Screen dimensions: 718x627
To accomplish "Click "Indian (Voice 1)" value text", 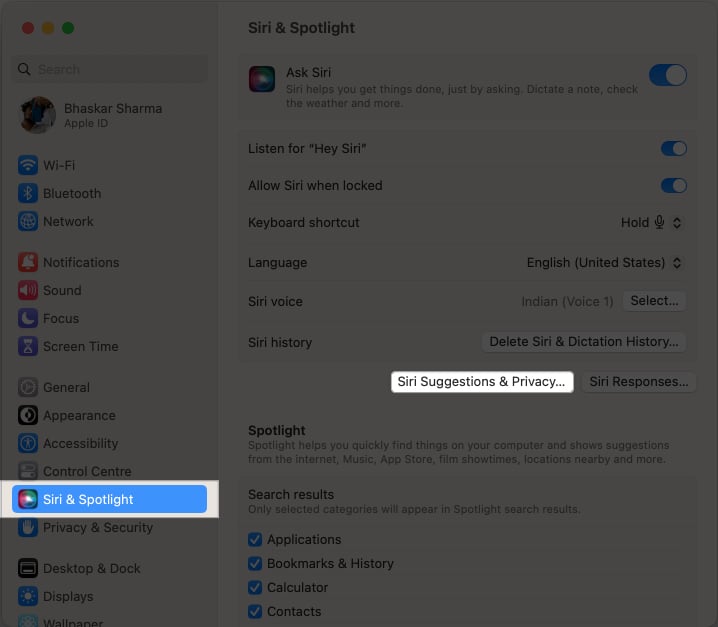I will click(567, 301).
